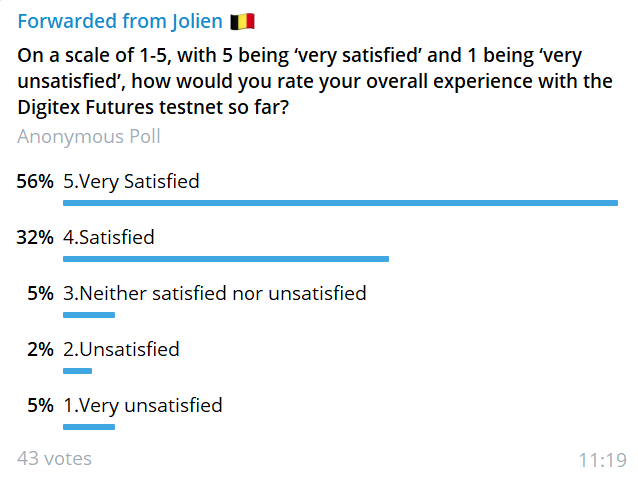Click the percentage beside Very unsatisfied

40,406
